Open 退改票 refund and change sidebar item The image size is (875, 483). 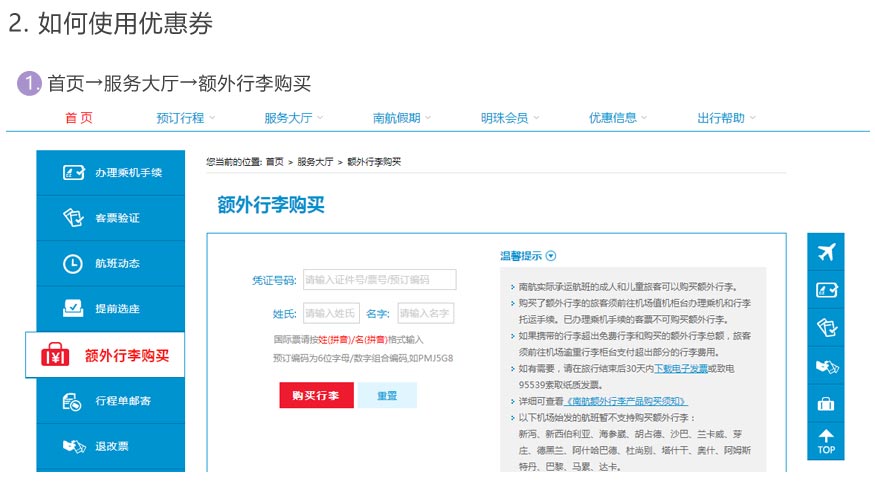coord(110,446)
